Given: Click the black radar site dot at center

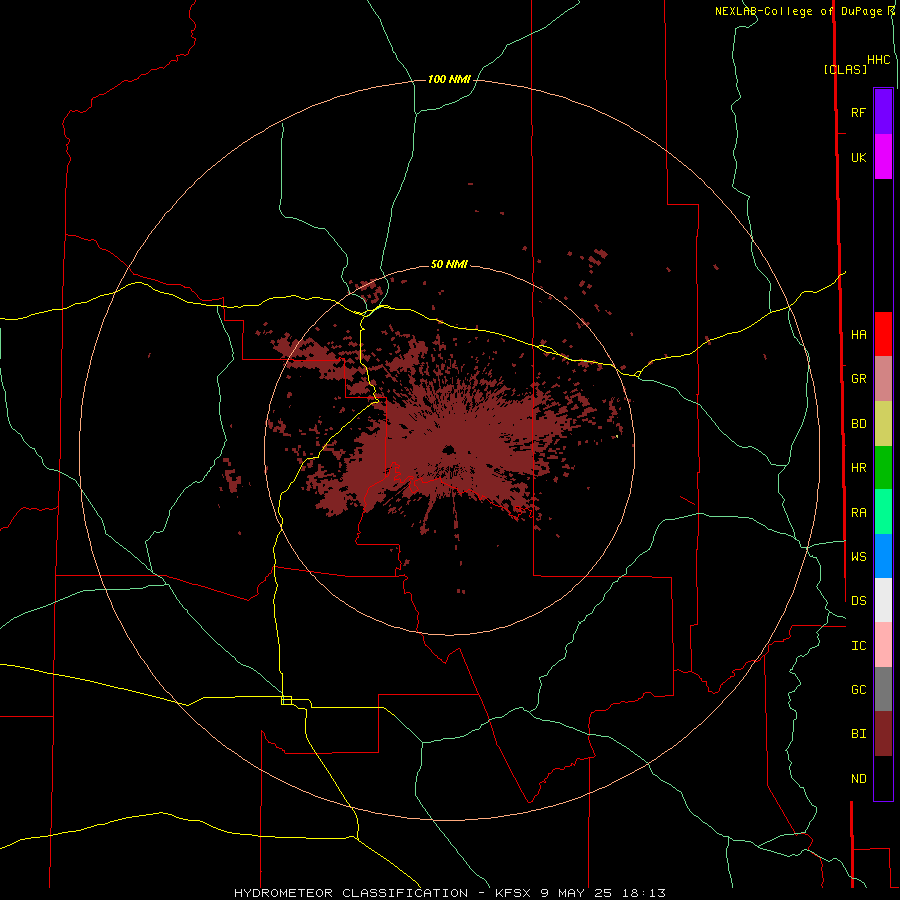Looking at the screenshot, I should tap(448, 449).
